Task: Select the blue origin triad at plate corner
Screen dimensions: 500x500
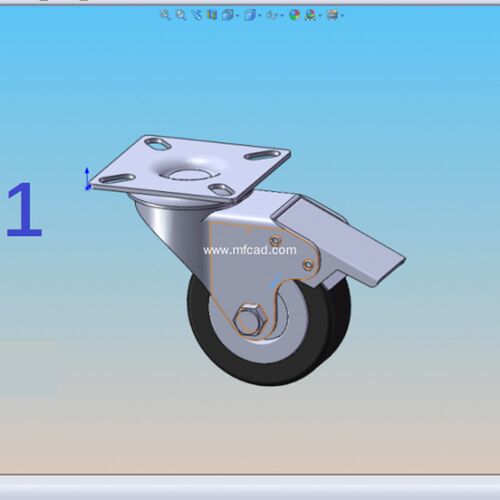Action: 87,179
